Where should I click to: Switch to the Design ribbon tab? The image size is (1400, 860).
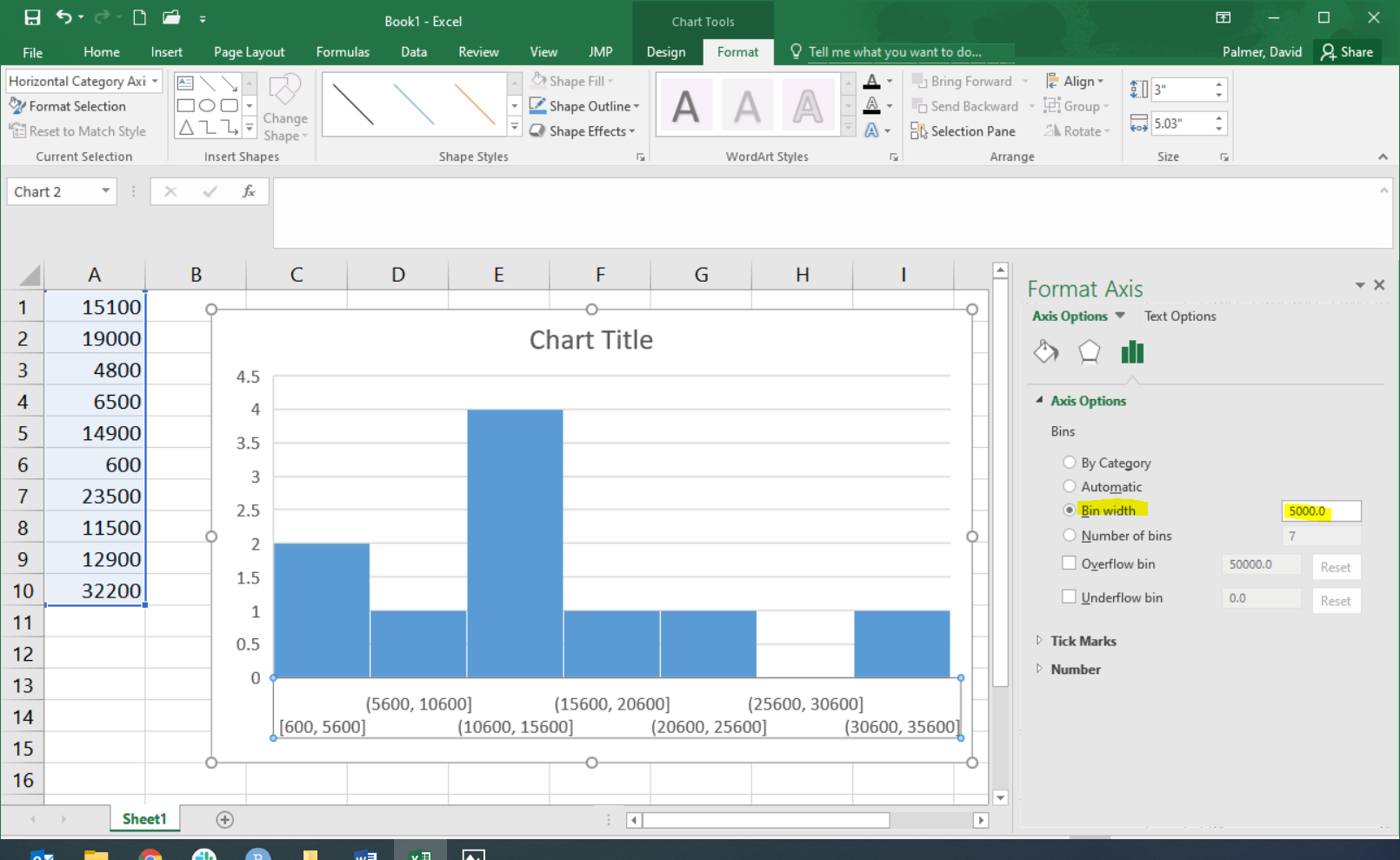click(665, 52)
